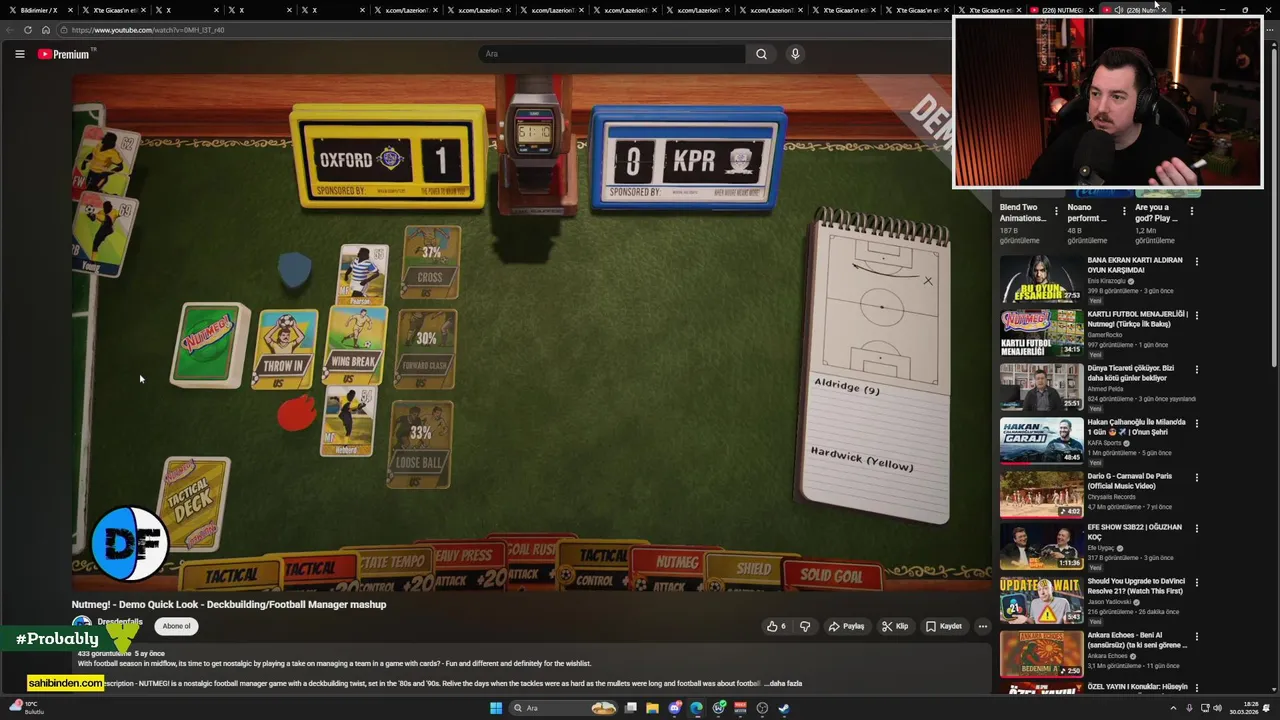Viewport: 1280px width, 720px height.
Task: Open the volume icon in the system tray
Action: (1217, 708)
